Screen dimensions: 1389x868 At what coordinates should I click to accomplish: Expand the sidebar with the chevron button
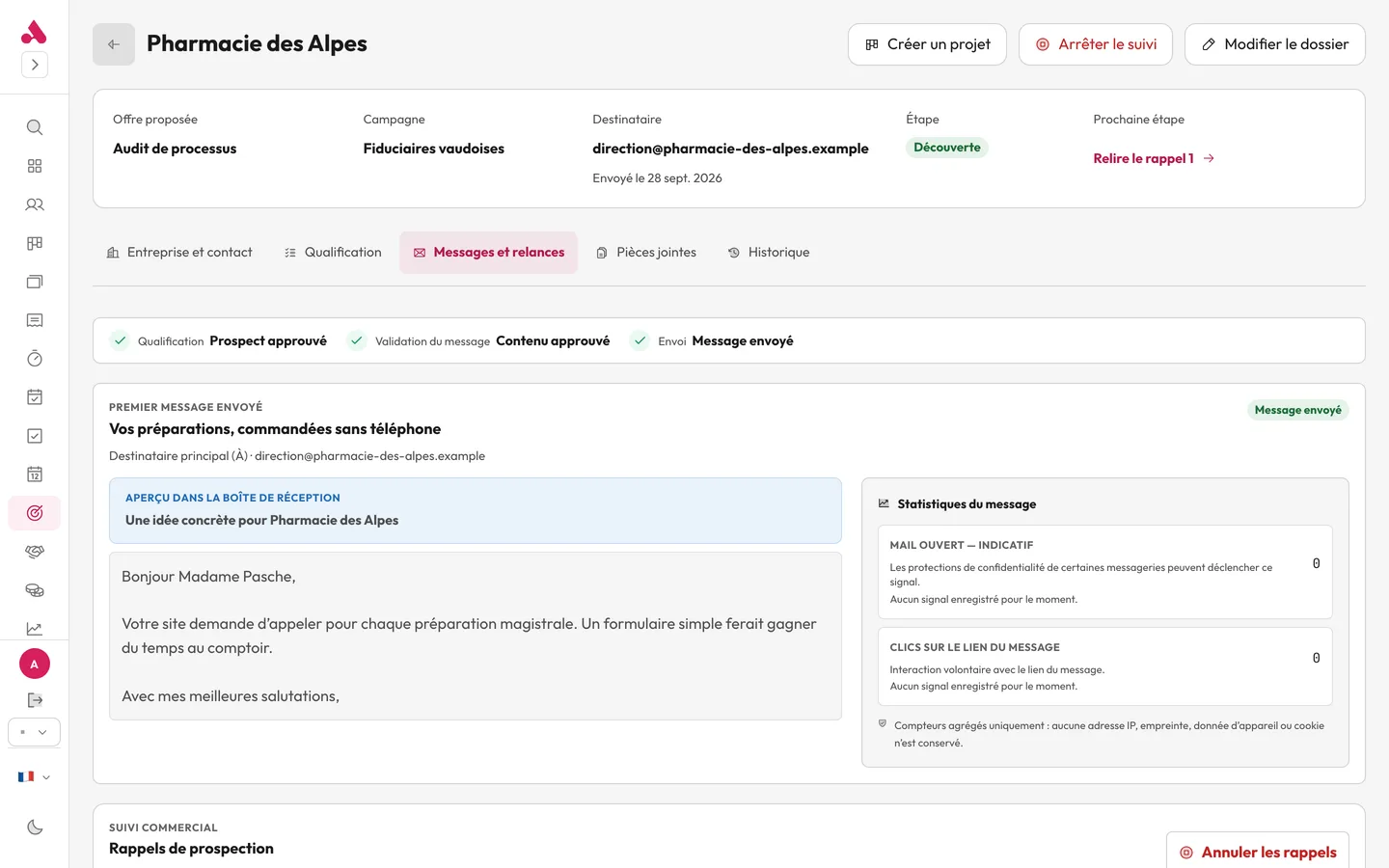[x=35, y=65]
